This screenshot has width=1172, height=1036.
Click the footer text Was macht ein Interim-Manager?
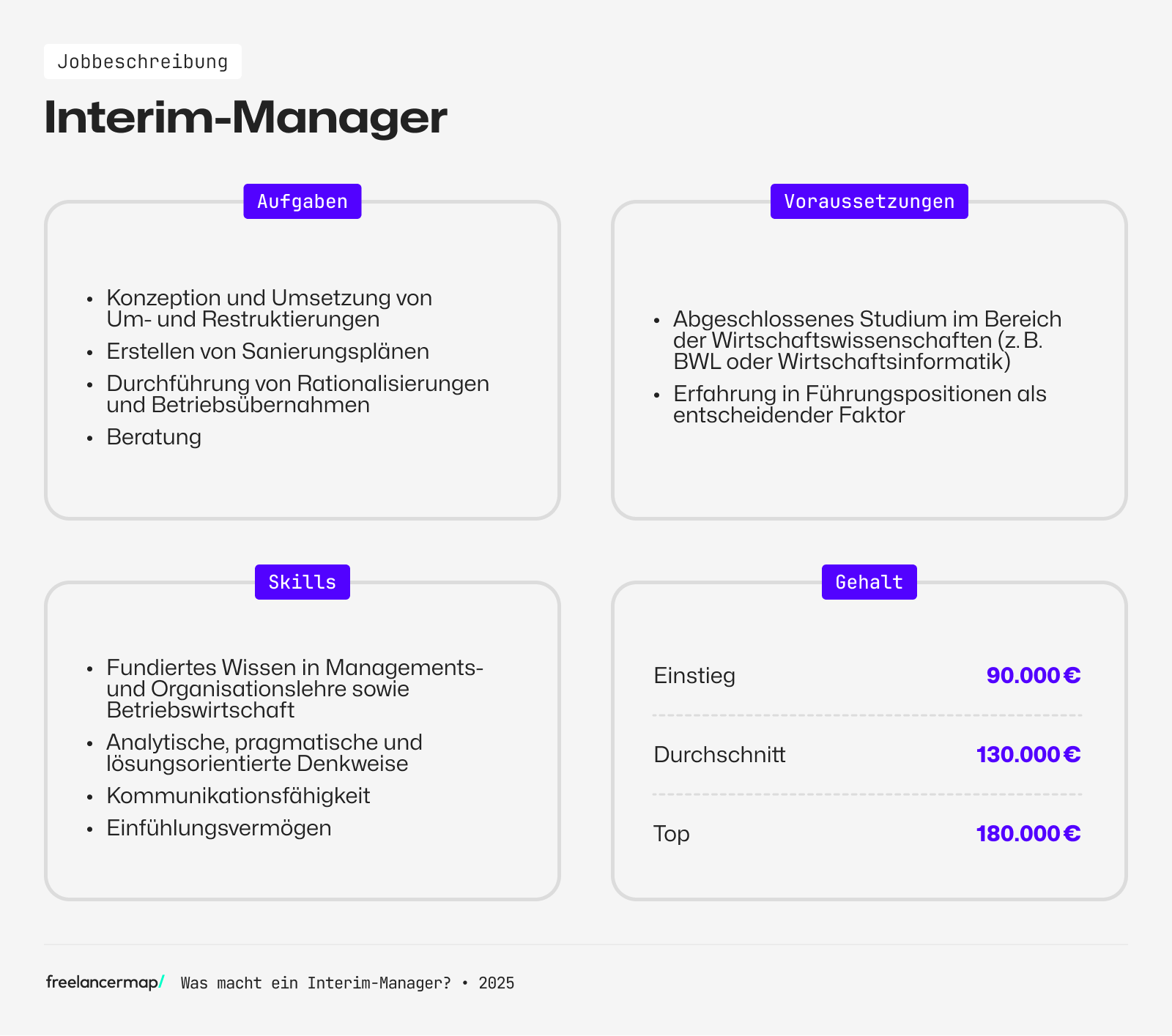tap(316, 983)
